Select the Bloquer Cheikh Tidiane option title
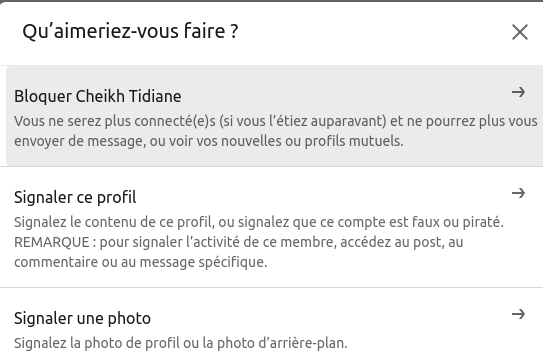The height and width of the screenshot is (360, 543). click(x=98, y=96)
